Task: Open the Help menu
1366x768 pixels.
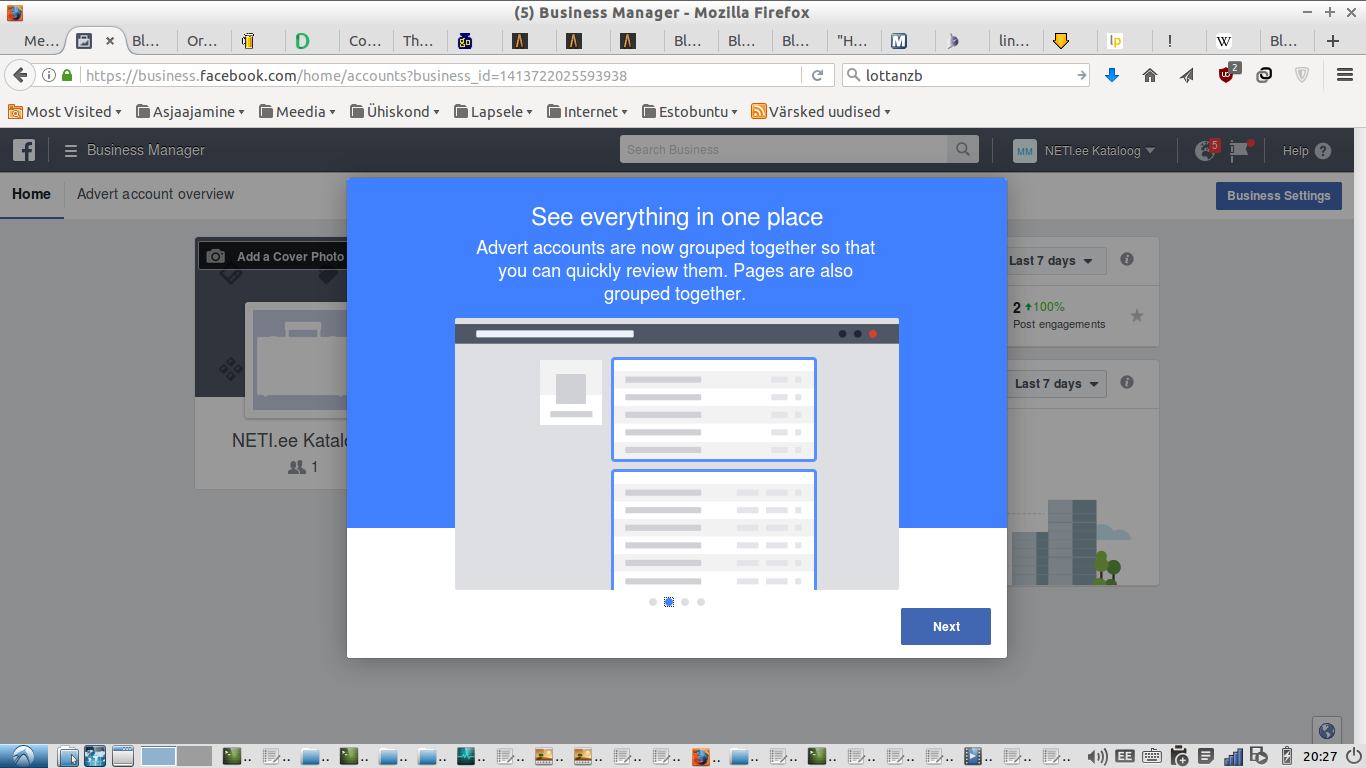Action: [x=1307, y=151]
